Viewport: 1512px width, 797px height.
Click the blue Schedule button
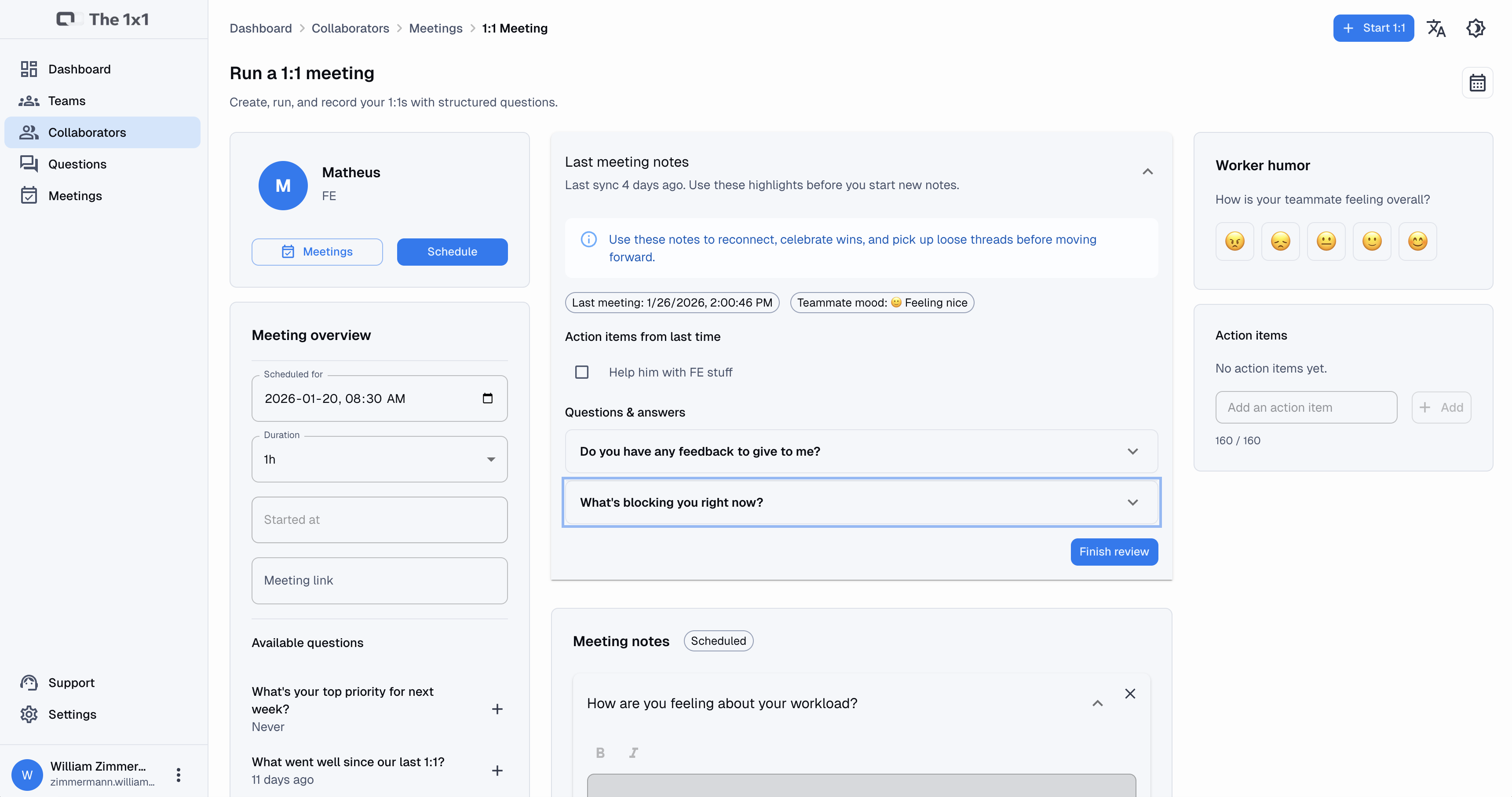point(452,252)
